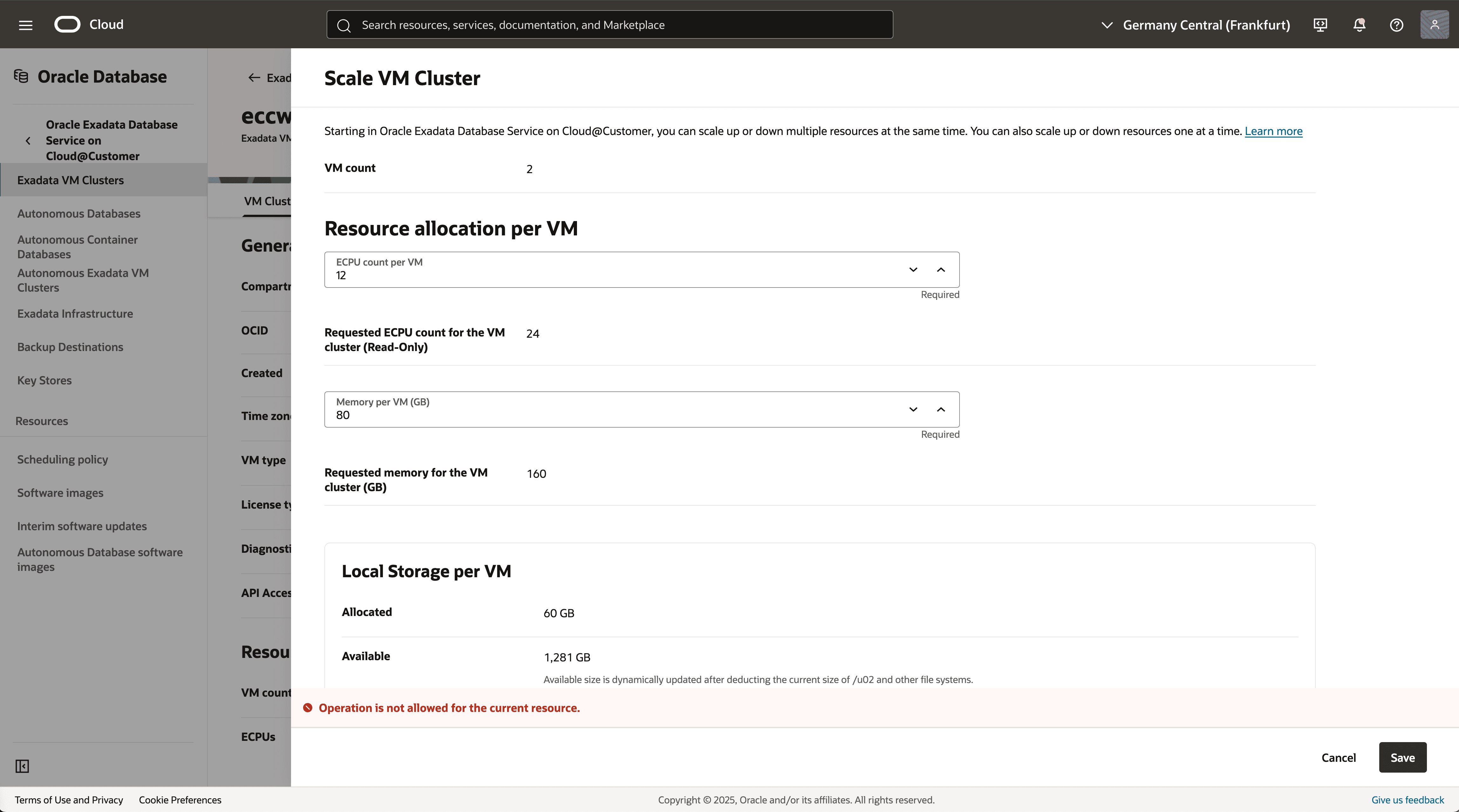Expand the Germany Central (Frankfurt) region dropdown
This screenshot has width=1459, height=812.
point(1195,25)
